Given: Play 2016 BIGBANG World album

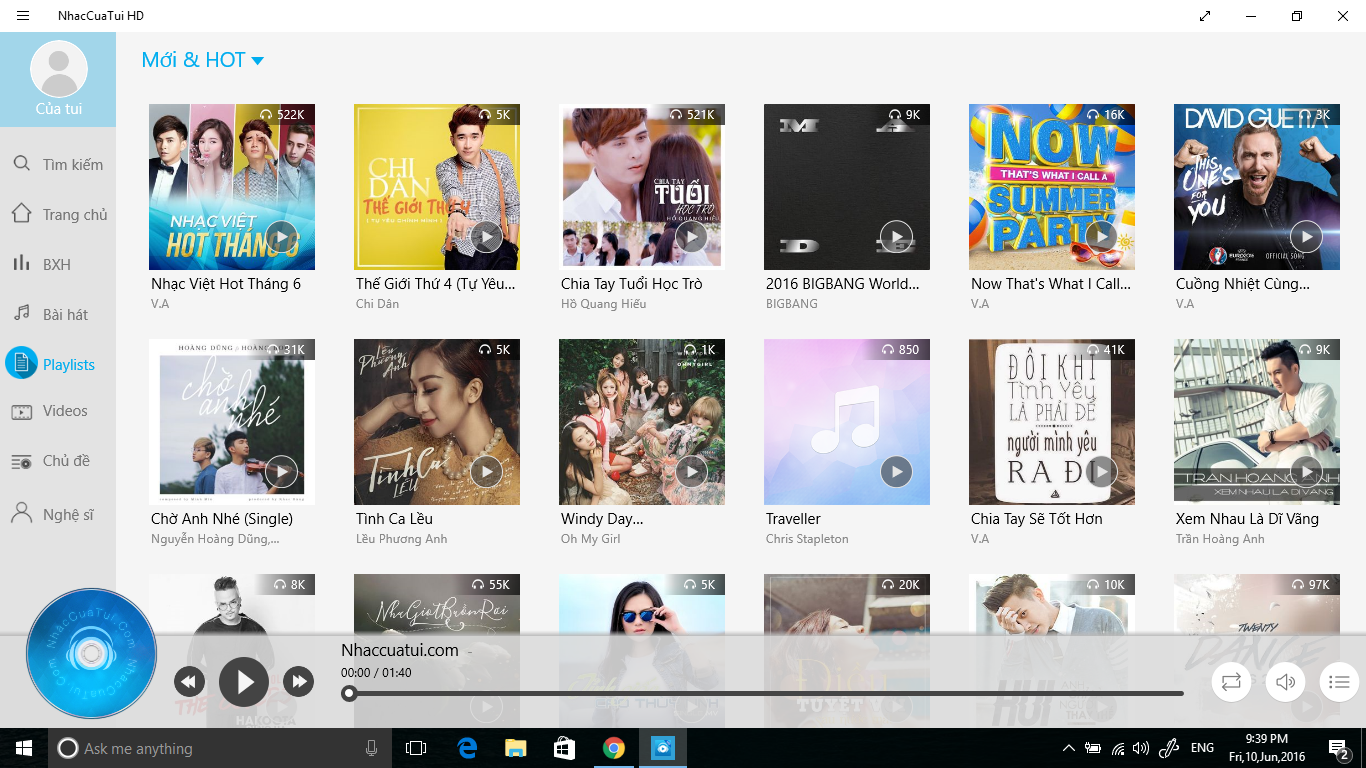Looking at the screenshot, I should [897, 237].
